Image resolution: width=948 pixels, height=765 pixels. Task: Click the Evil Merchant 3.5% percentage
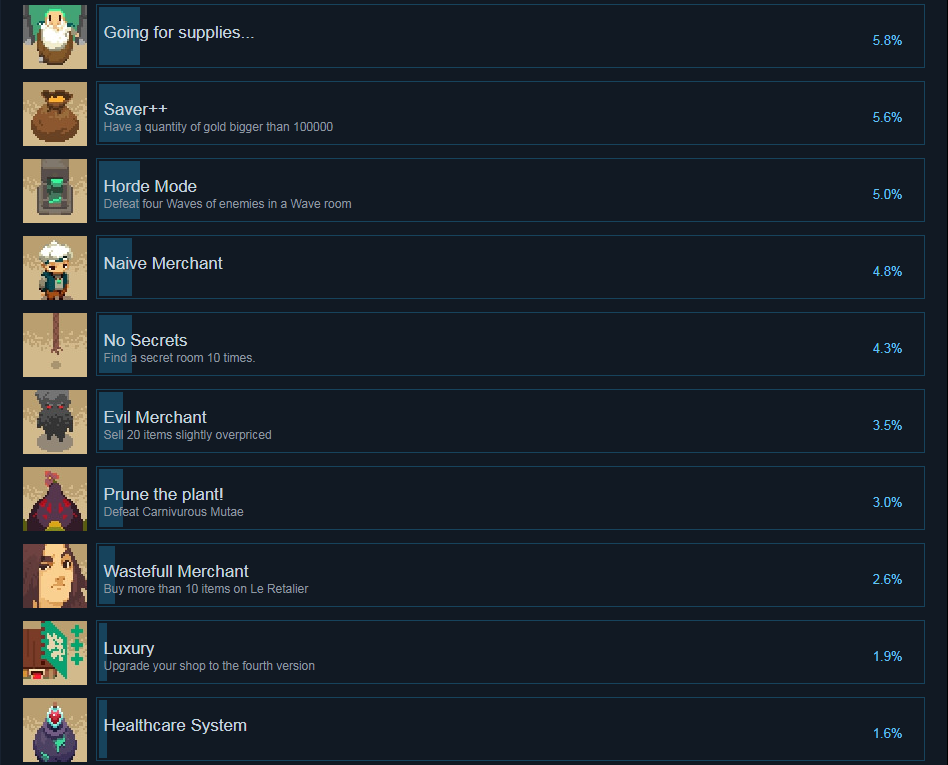click(x=887, y=425)
